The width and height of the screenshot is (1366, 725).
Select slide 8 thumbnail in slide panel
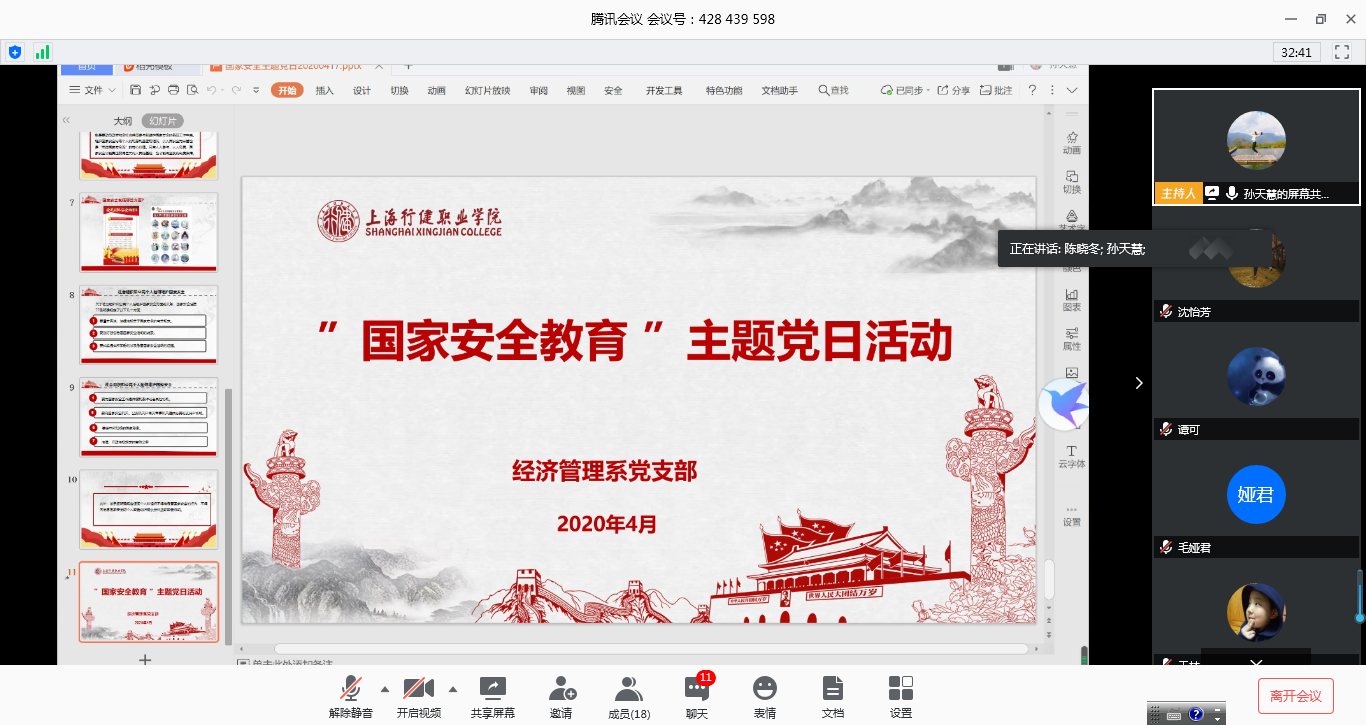(148, 325)
